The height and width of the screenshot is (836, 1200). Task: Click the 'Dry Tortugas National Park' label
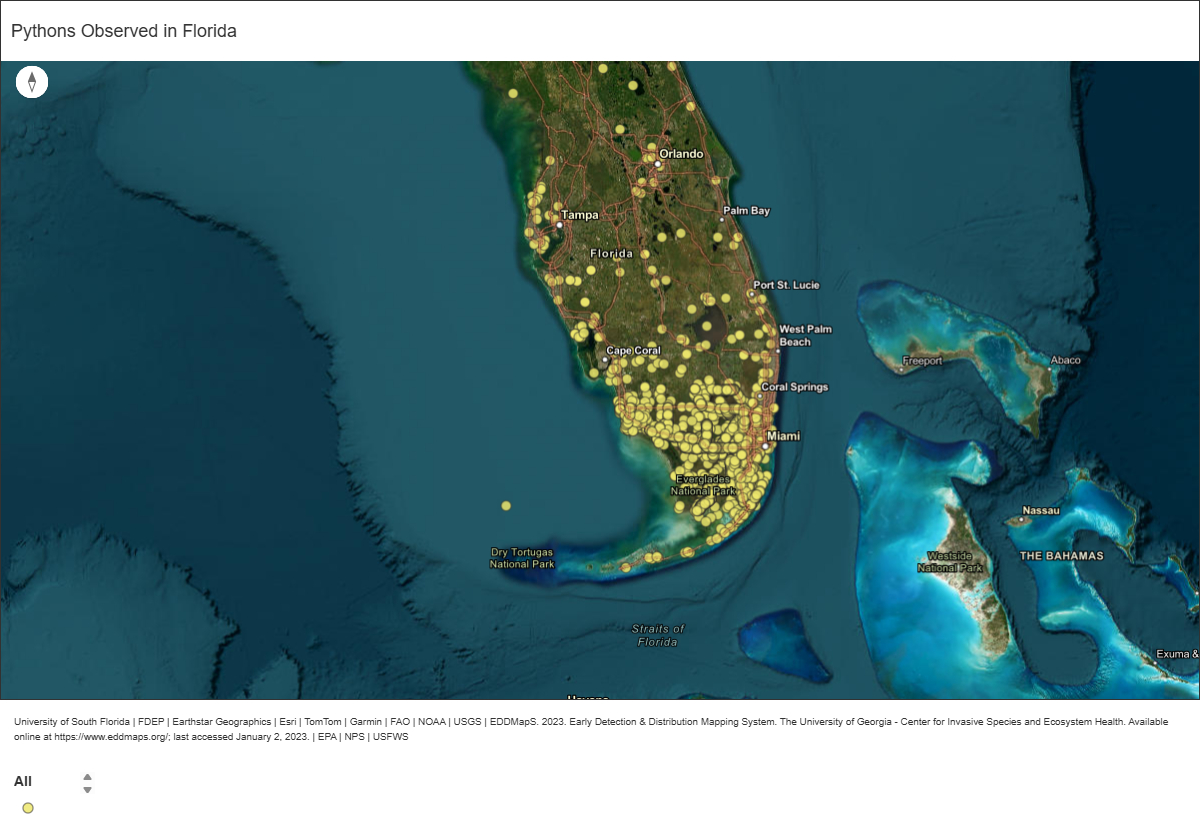(x=522, y=558)
